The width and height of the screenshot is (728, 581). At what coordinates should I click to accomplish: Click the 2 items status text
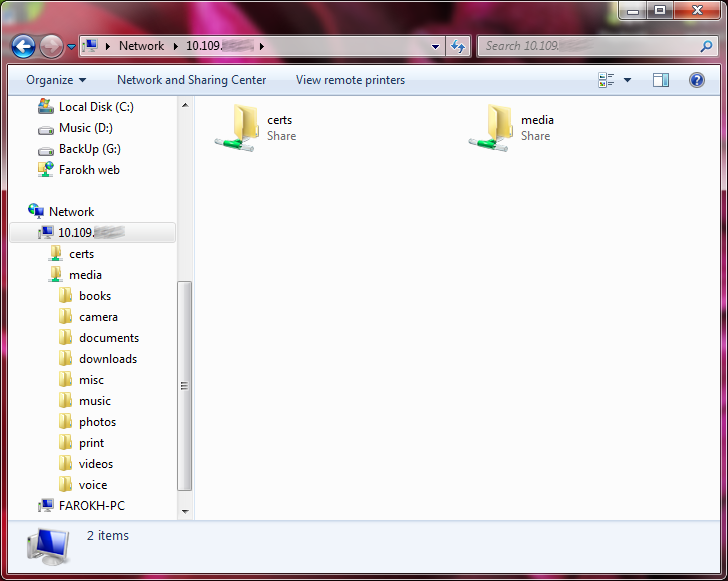point(108,535)
